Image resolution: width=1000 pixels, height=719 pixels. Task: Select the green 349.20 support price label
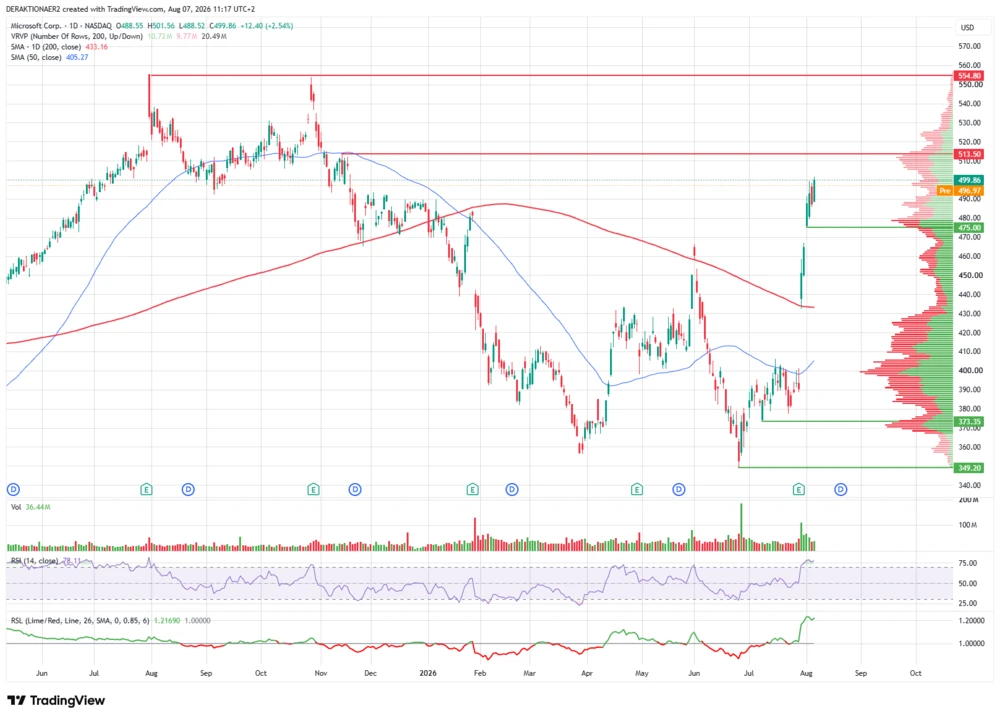pyautogui.click(x=969, y=468)
